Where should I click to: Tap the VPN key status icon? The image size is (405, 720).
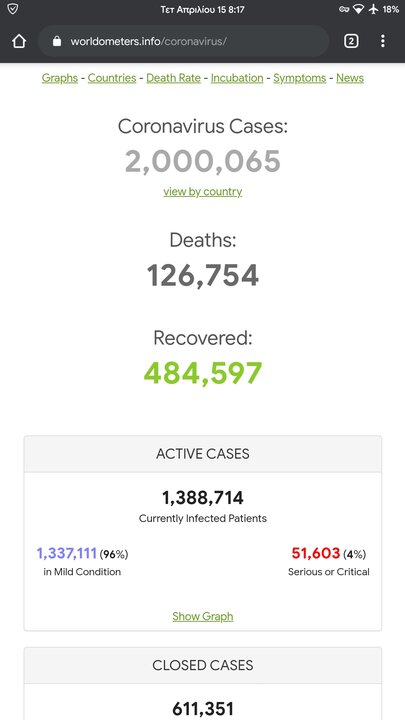(344, 9)
